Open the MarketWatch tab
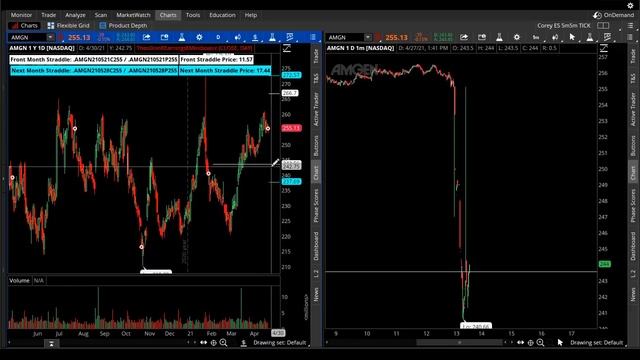The width and height of the screenshot is (640, 360). click(x=133, y=15)
